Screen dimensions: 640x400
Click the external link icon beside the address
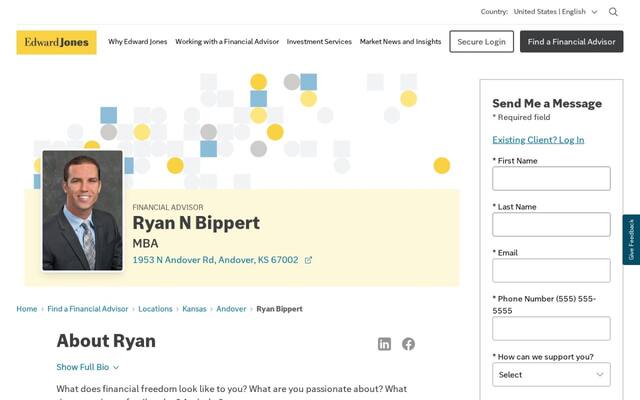click(308, 260)
